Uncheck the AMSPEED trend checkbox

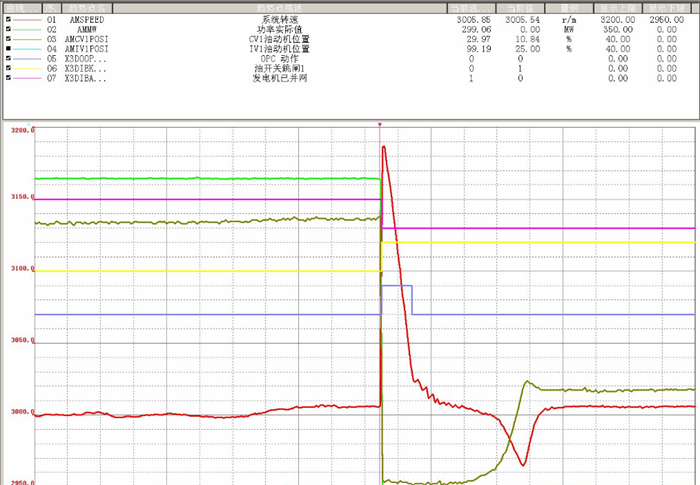(x=9, y=19)
